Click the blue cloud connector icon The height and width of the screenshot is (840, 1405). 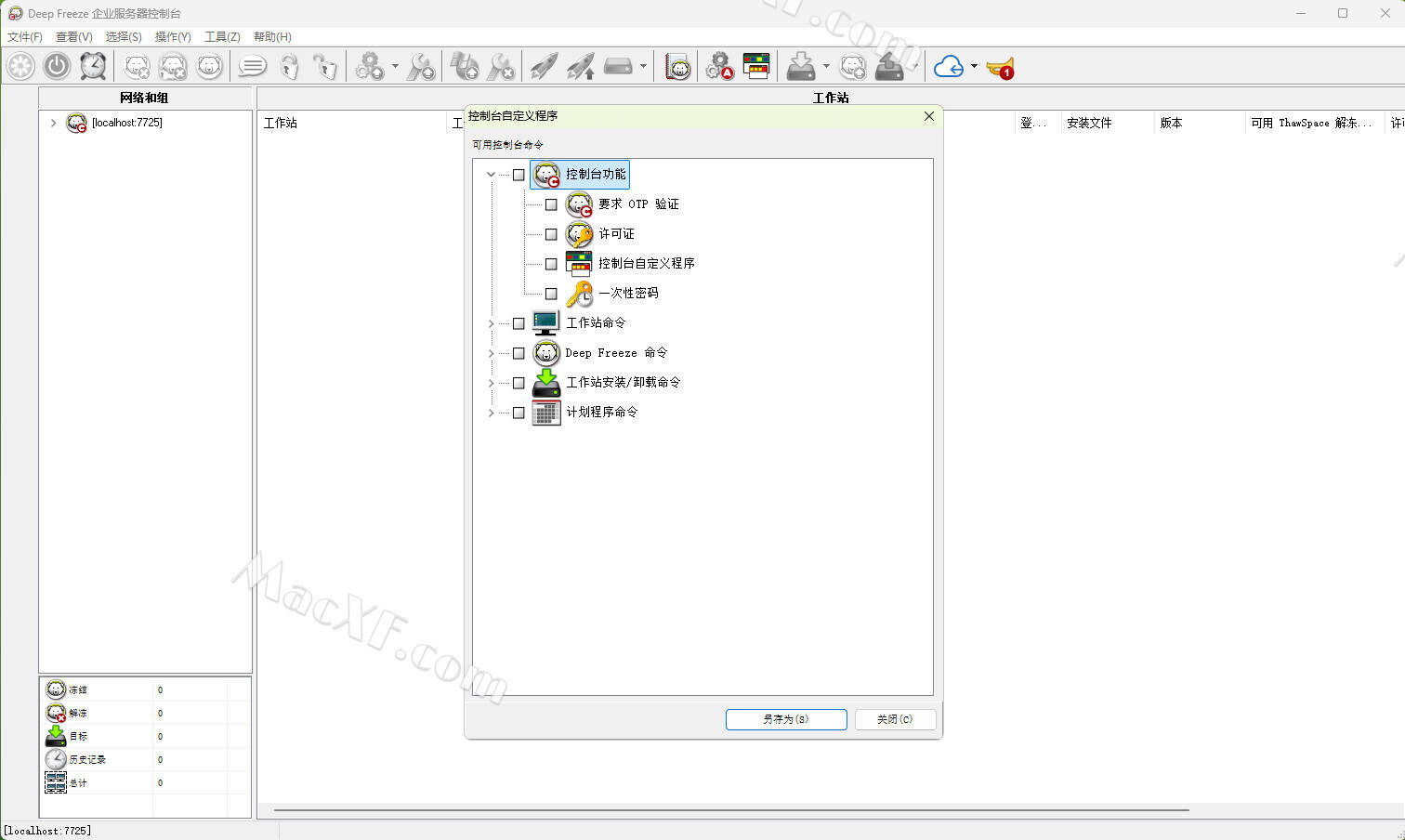[x=949, y=67]
